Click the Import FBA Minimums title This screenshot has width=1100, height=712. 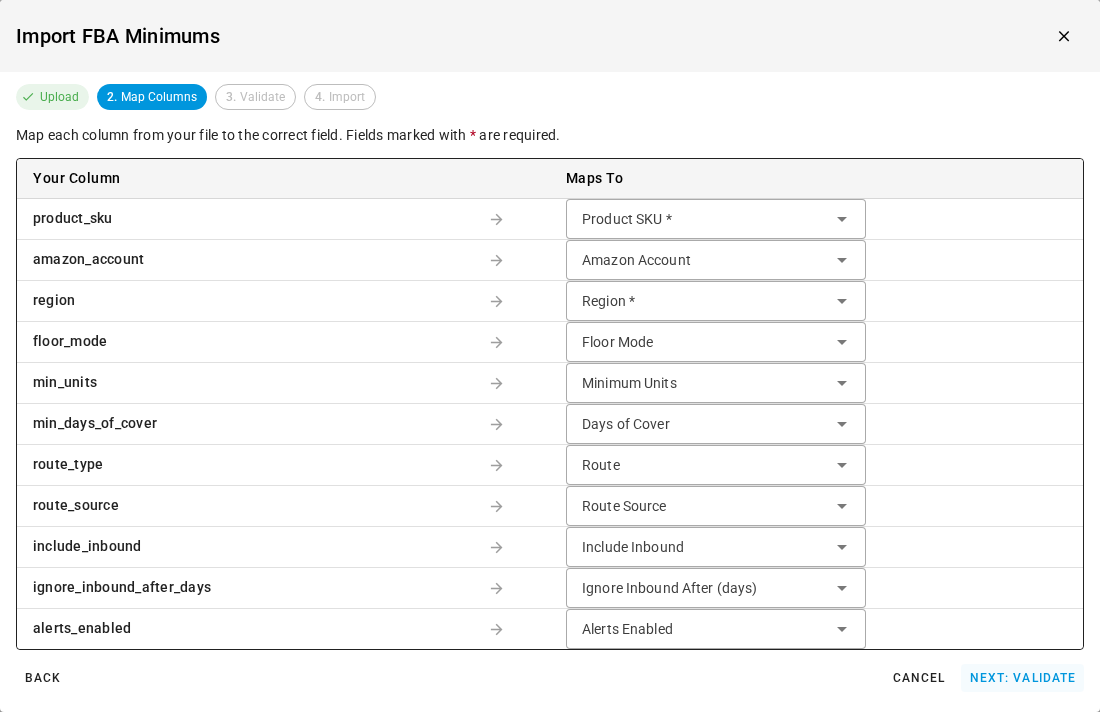pyautogui.click(x=118, y=36)
